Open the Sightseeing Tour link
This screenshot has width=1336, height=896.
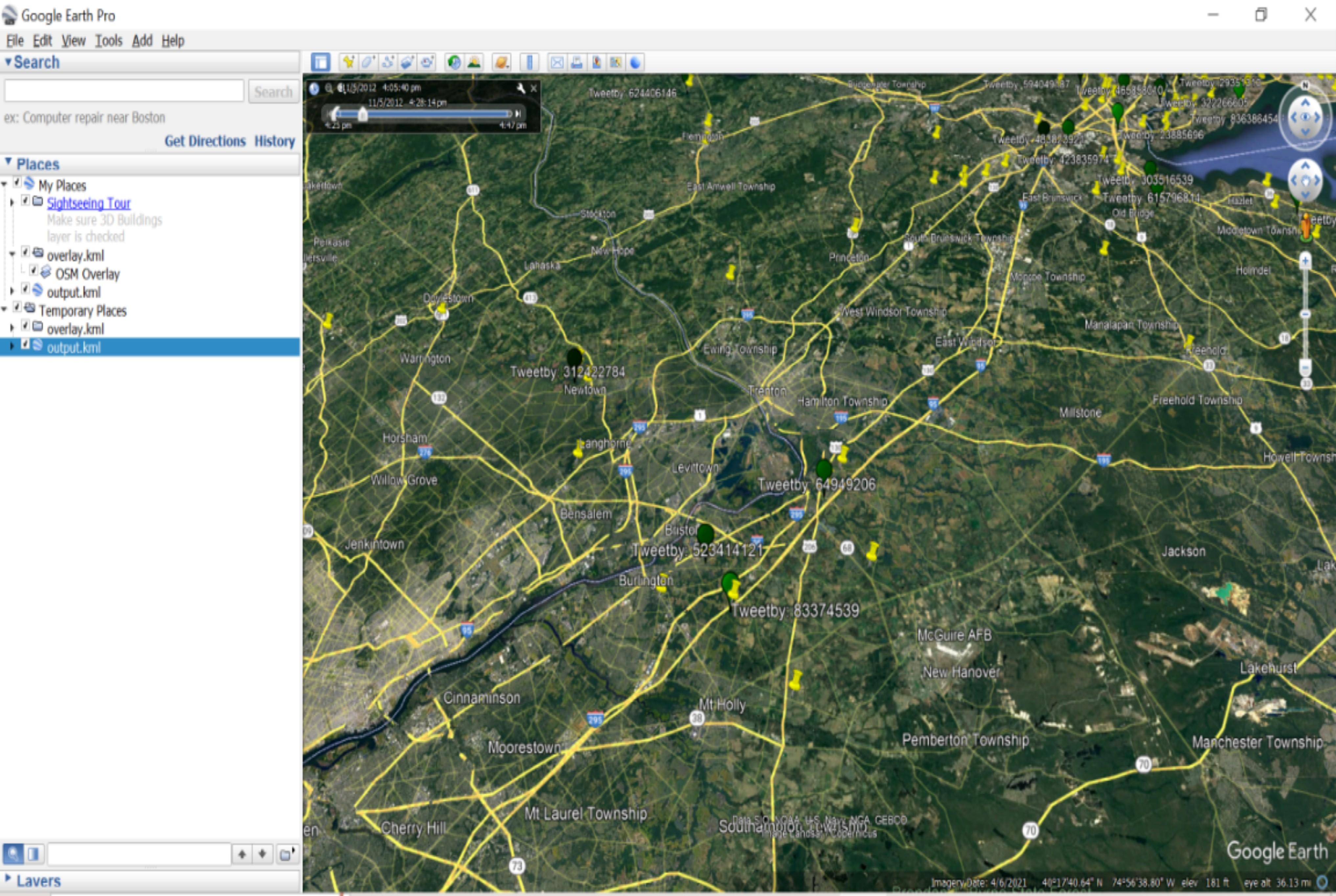point(89,203)
